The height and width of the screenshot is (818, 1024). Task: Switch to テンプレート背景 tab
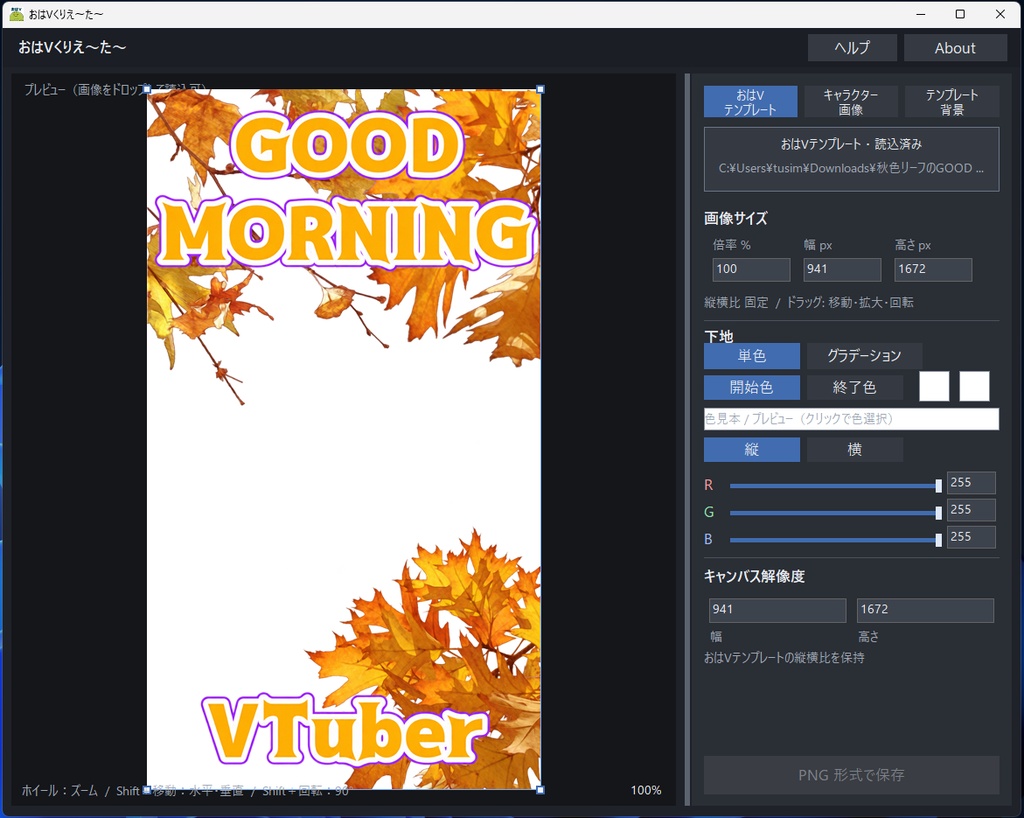click(952, 102)
